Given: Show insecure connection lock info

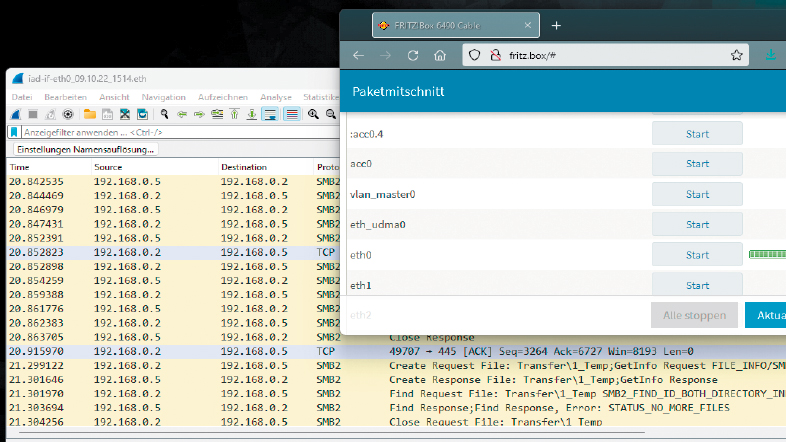Looking at the screenshot, I should (495, 55).
